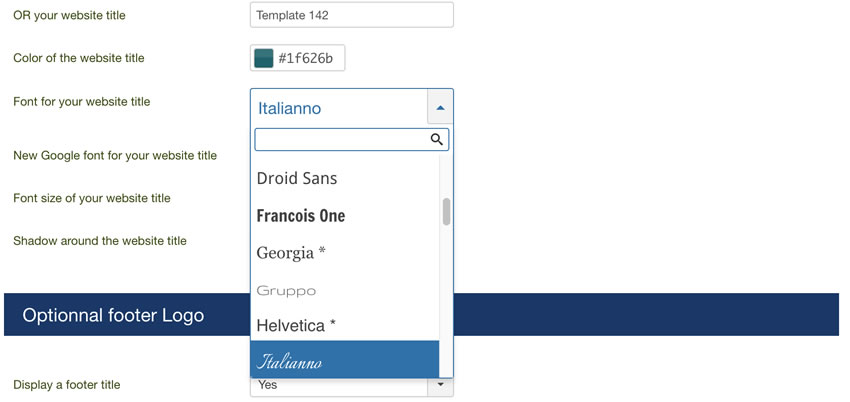Click the Font for your website title label

(82, 101)
